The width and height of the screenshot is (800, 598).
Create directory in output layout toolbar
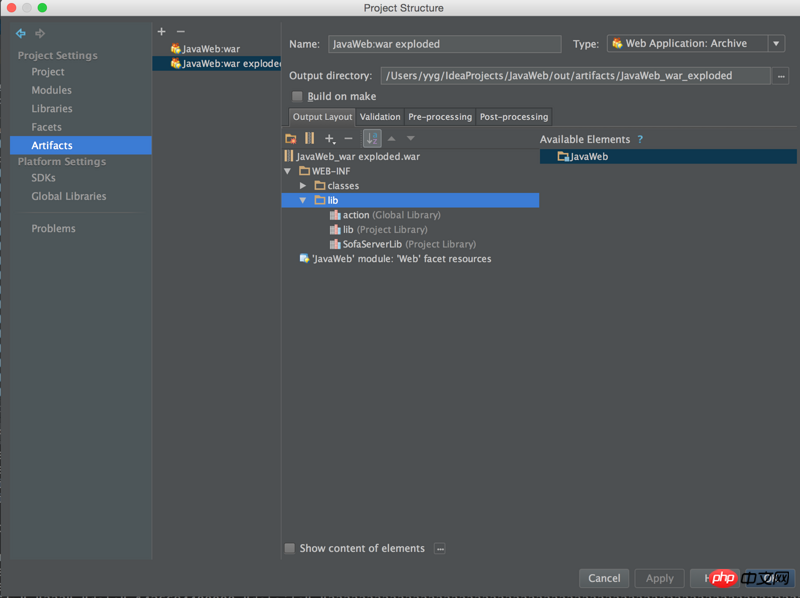pyautogui.click(x=291, y=138)
